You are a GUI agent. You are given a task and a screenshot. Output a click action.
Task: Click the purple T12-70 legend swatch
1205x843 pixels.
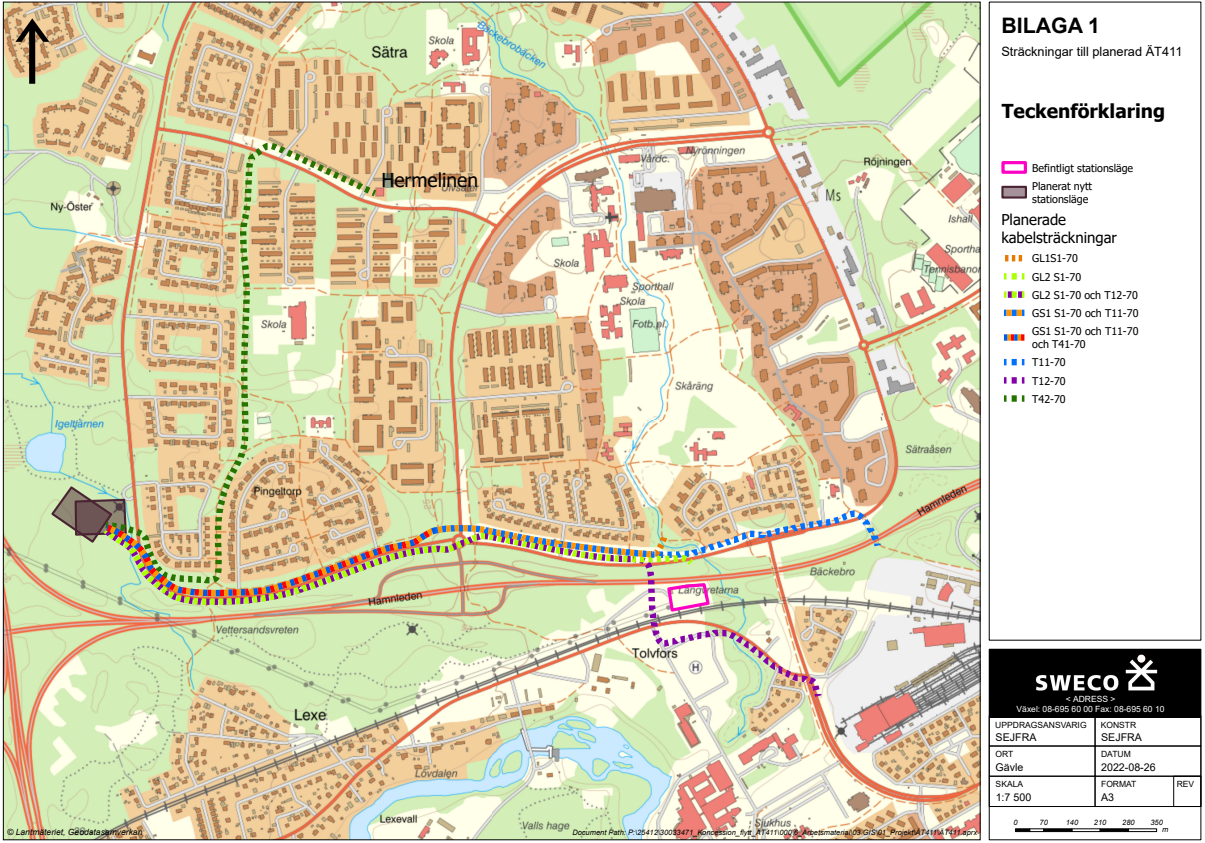click(1014, 381)
